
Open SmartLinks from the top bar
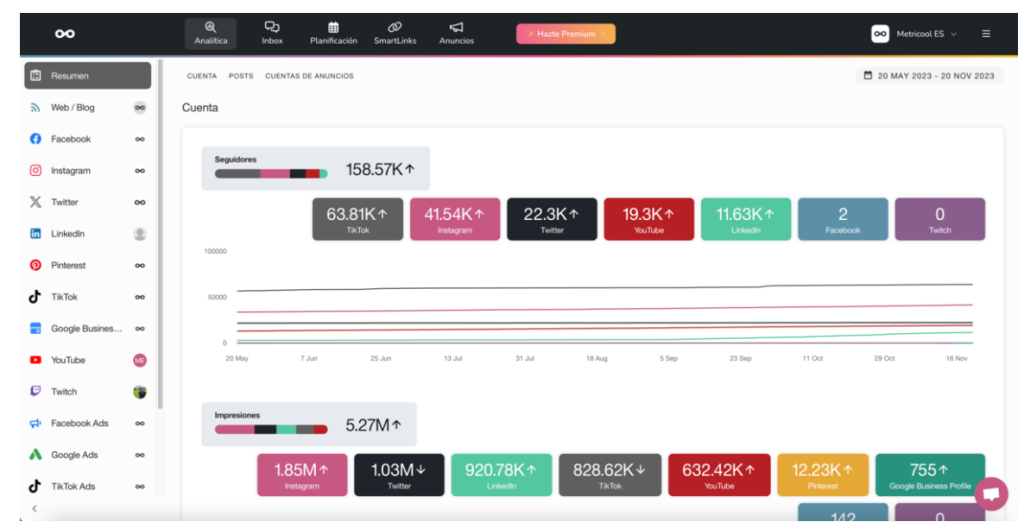394,33
